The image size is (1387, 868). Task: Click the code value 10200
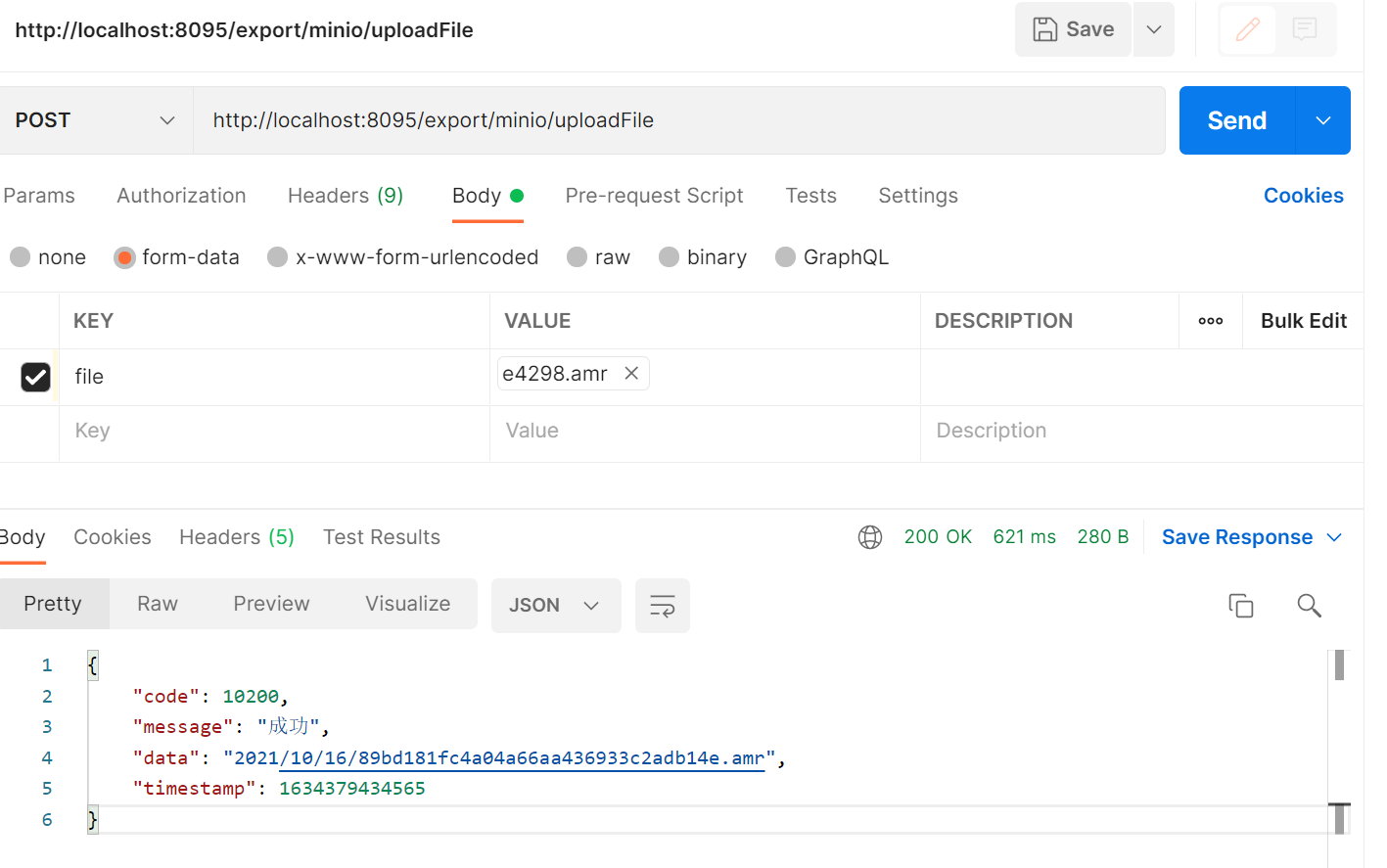[x=251, y=697]
